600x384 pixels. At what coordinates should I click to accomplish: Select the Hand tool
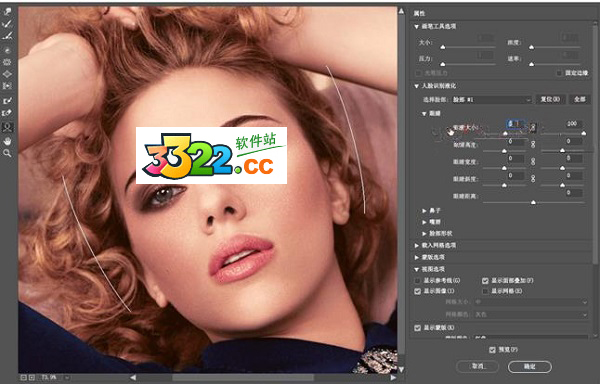[x=7, y=141]
